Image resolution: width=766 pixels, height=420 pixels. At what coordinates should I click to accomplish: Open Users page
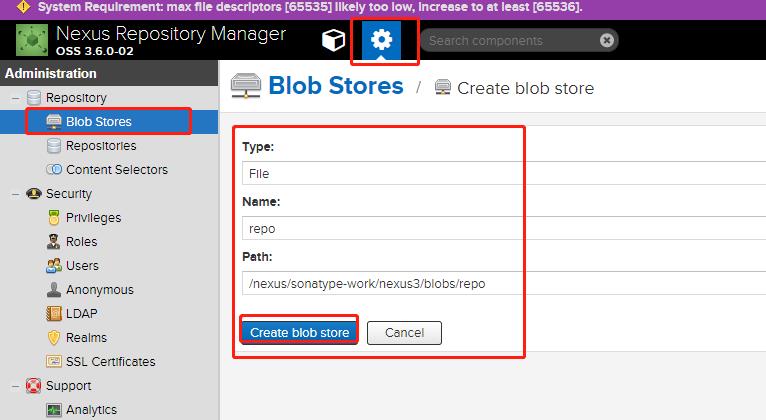coord(82,265)
